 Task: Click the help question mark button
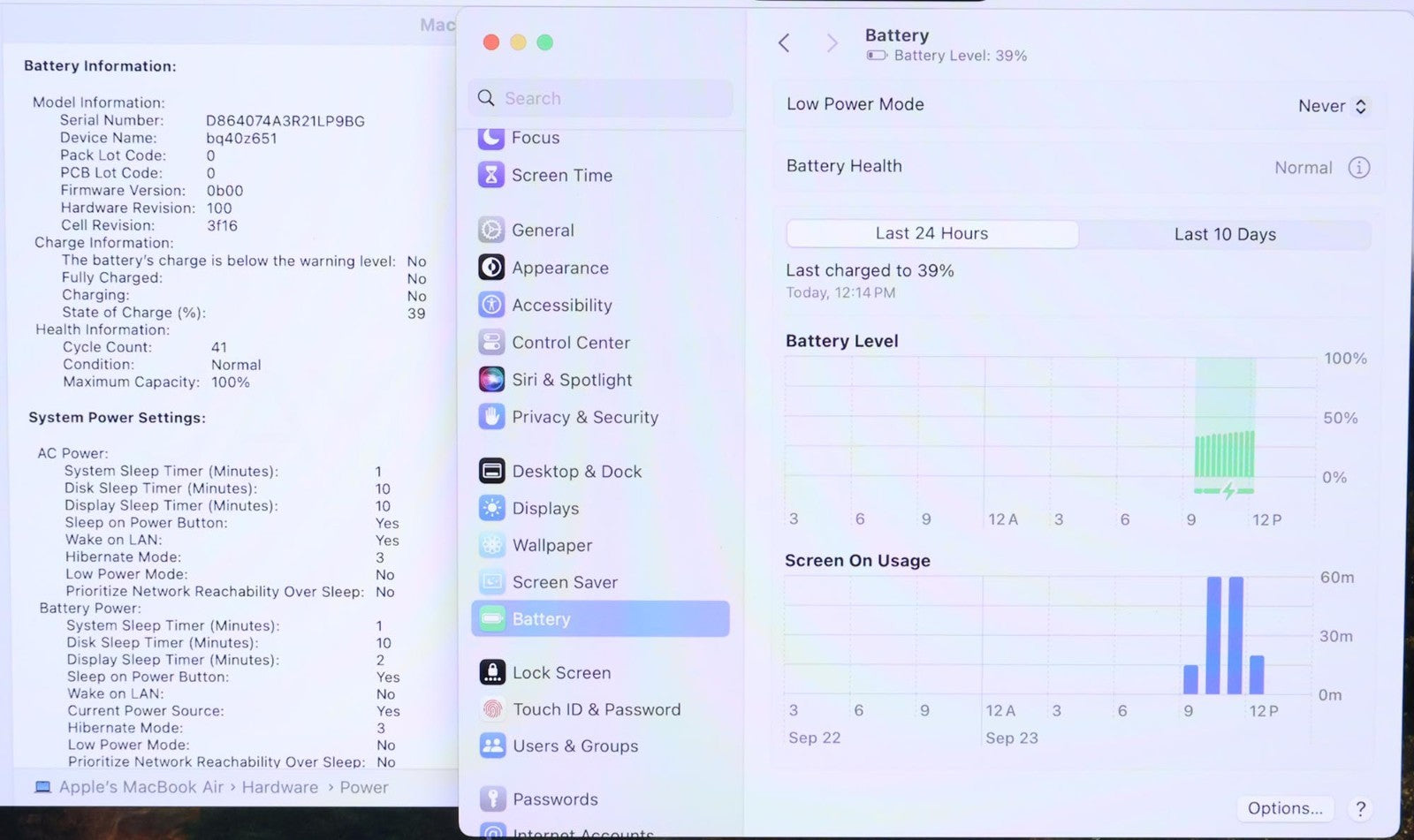click(1360, 808)
